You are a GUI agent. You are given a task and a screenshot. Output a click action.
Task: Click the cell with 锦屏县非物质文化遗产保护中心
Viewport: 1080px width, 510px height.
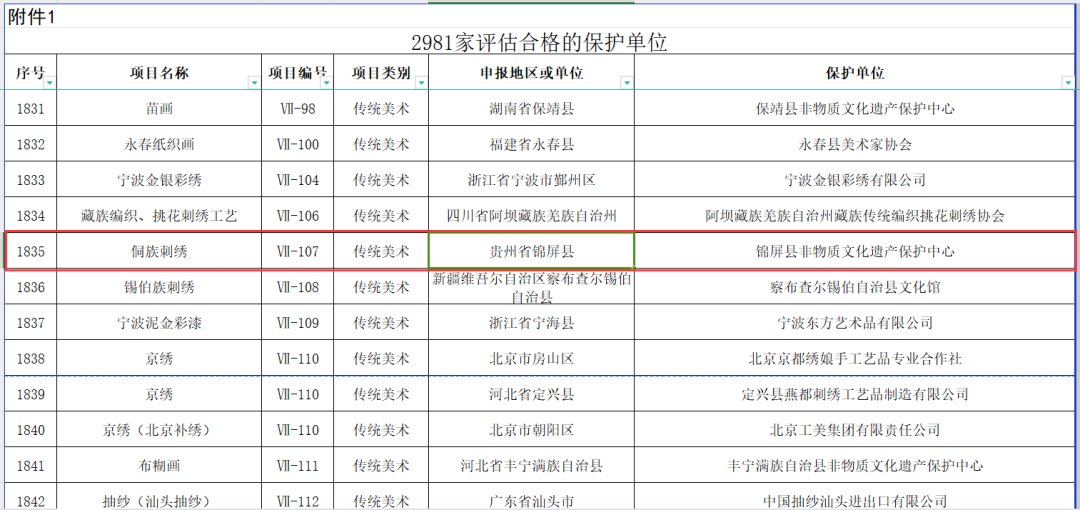click(x=854, y=251)
